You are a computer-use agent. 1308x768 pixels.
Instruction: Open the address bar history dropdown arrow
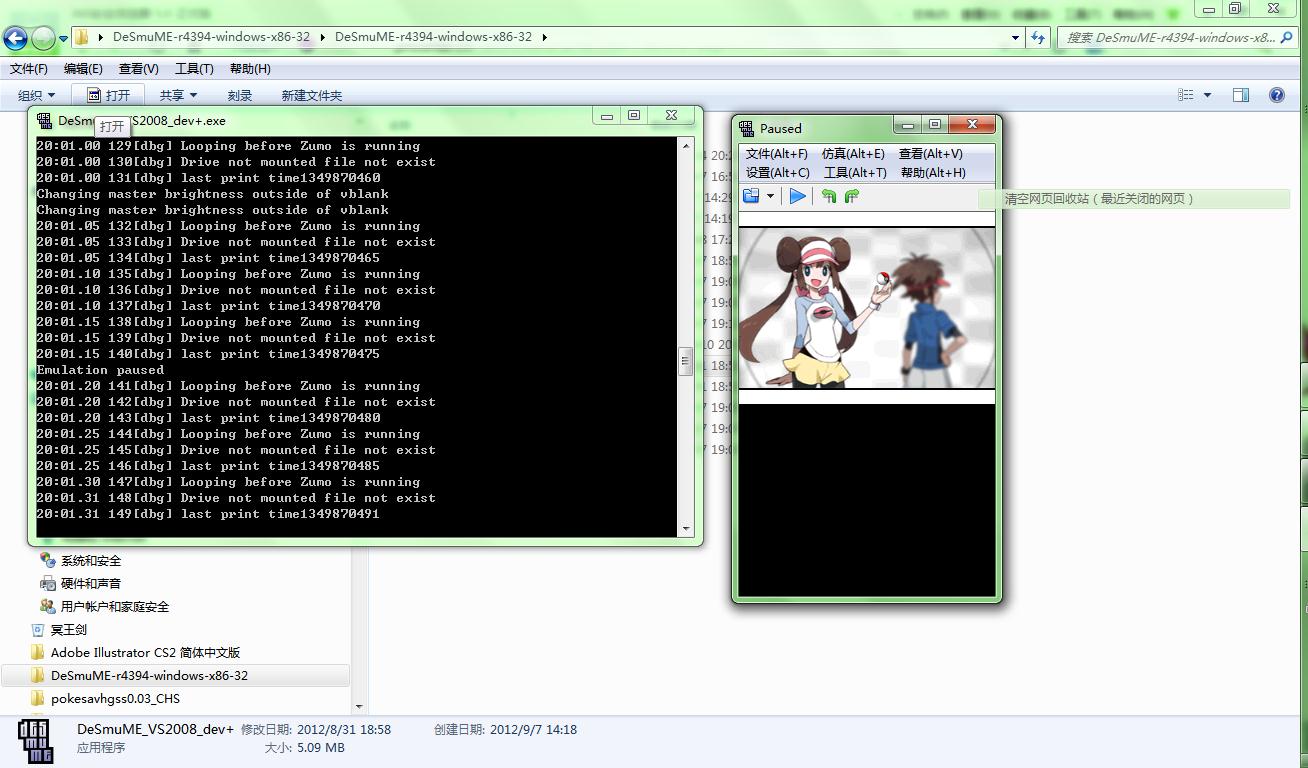[x=1015, y=38]
